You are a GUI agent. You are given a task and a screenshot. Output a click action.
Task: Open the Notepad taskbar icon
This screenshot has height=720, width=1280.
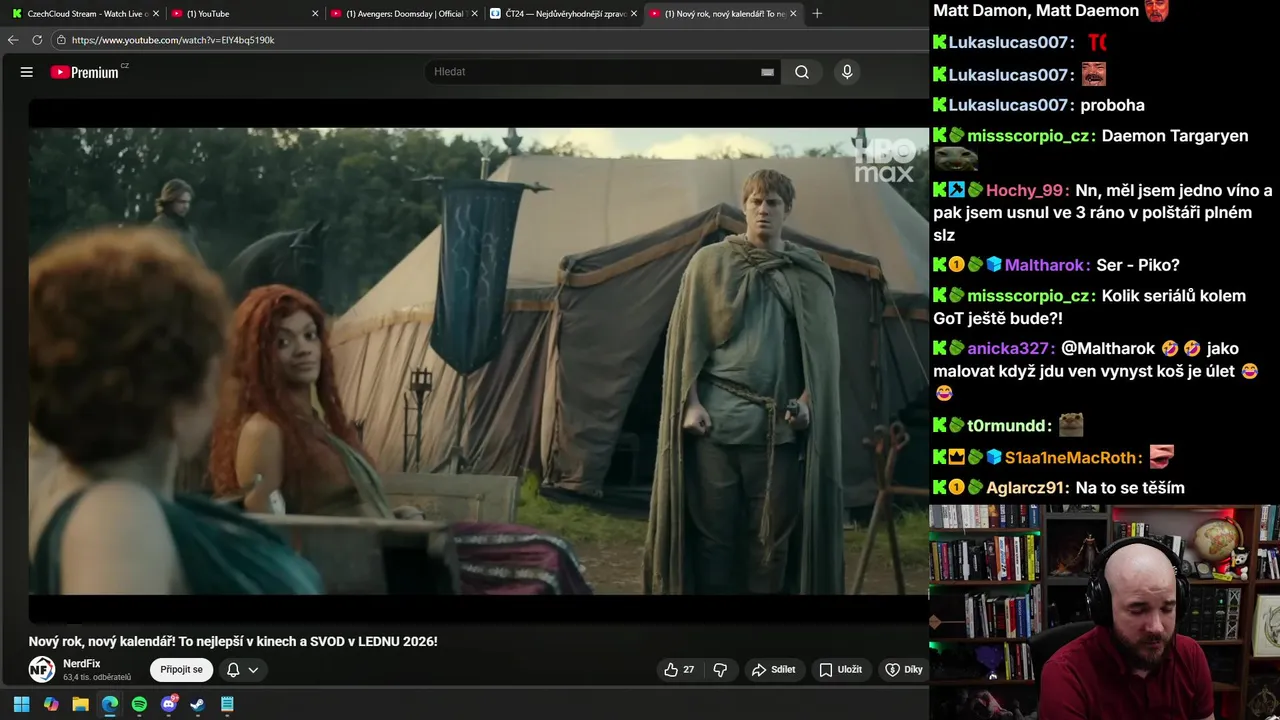pos(227,704)
